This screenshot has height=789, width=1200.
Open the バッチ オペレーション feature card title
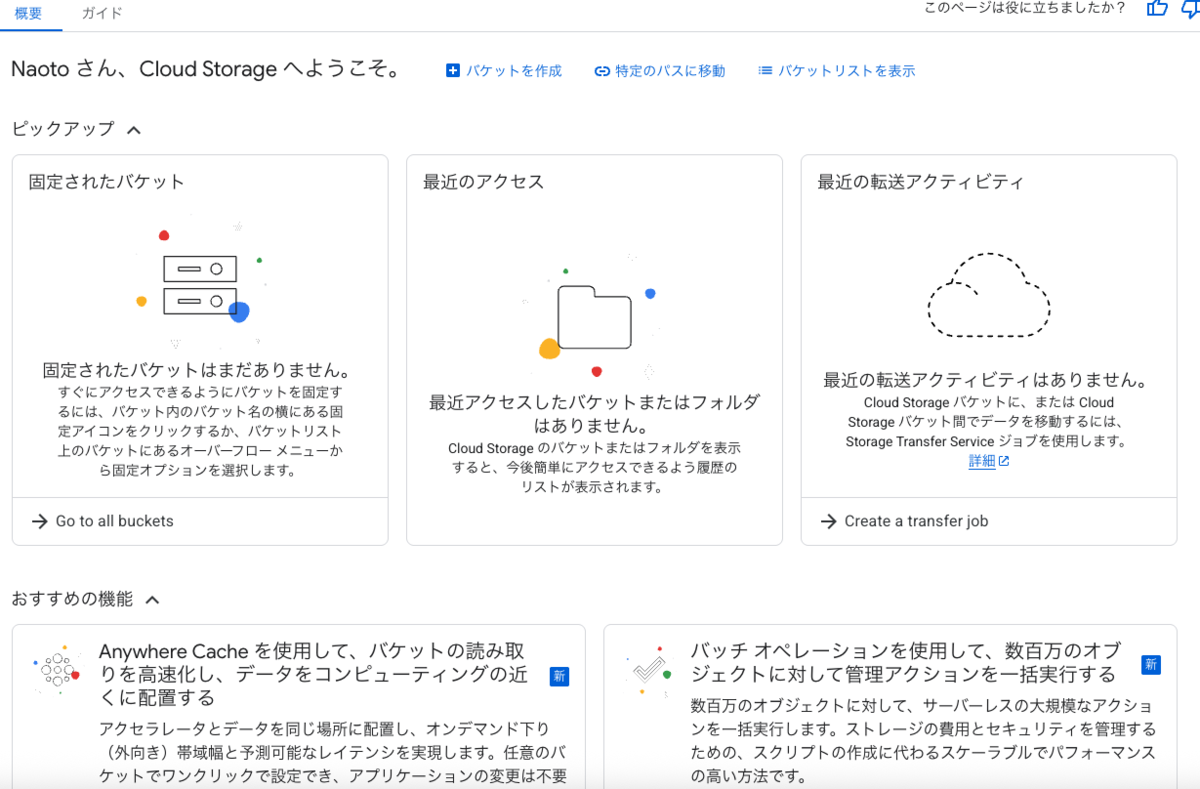click(x=906, y=662)
